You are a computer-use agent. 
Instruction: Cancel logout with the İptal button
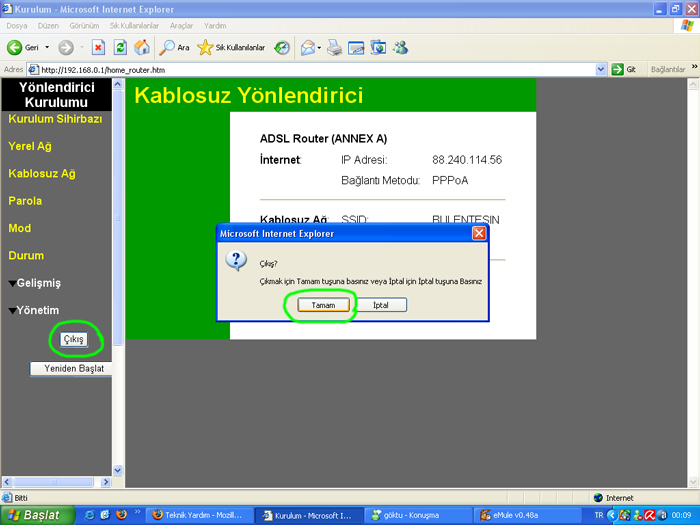(381, 305)
